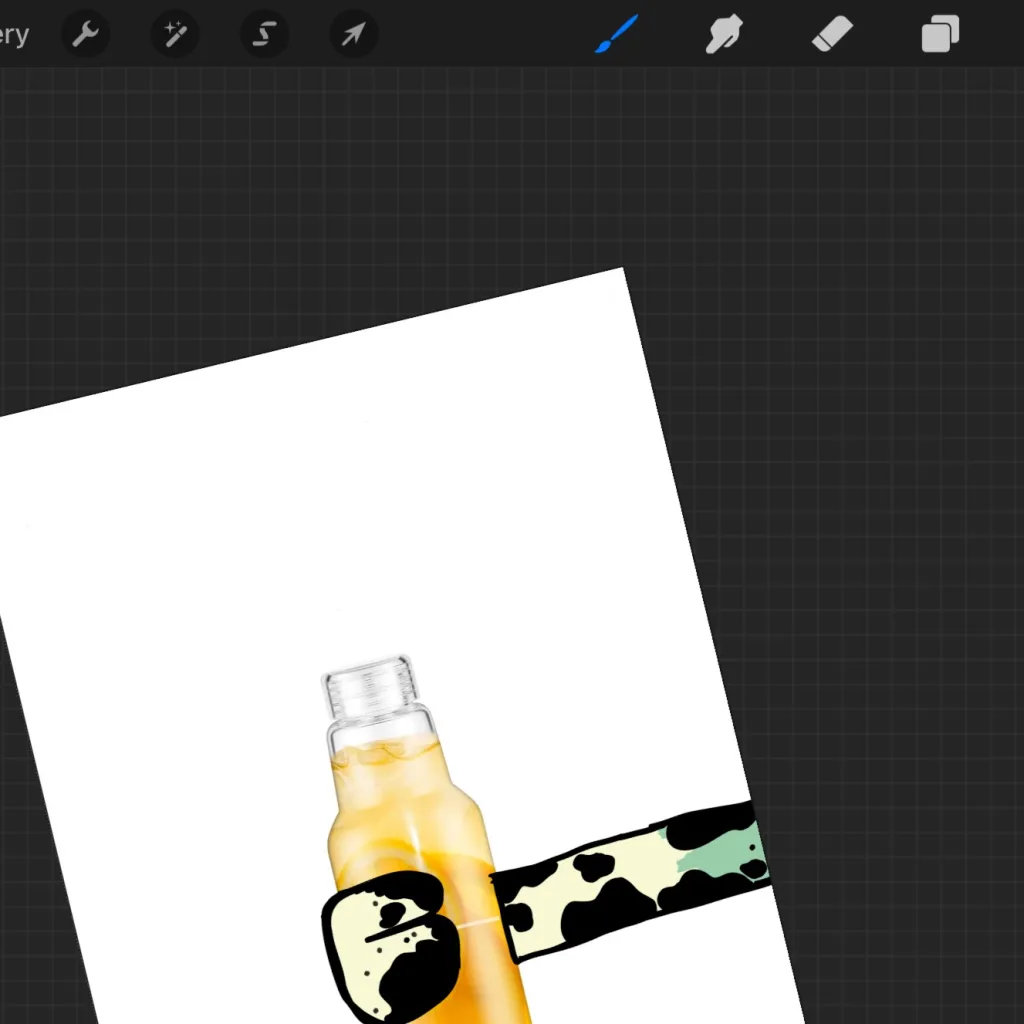The image size is (1024, 1024).
Task: Tap the cow-print glove shape on the bottle
Action: tap(391, 947)
